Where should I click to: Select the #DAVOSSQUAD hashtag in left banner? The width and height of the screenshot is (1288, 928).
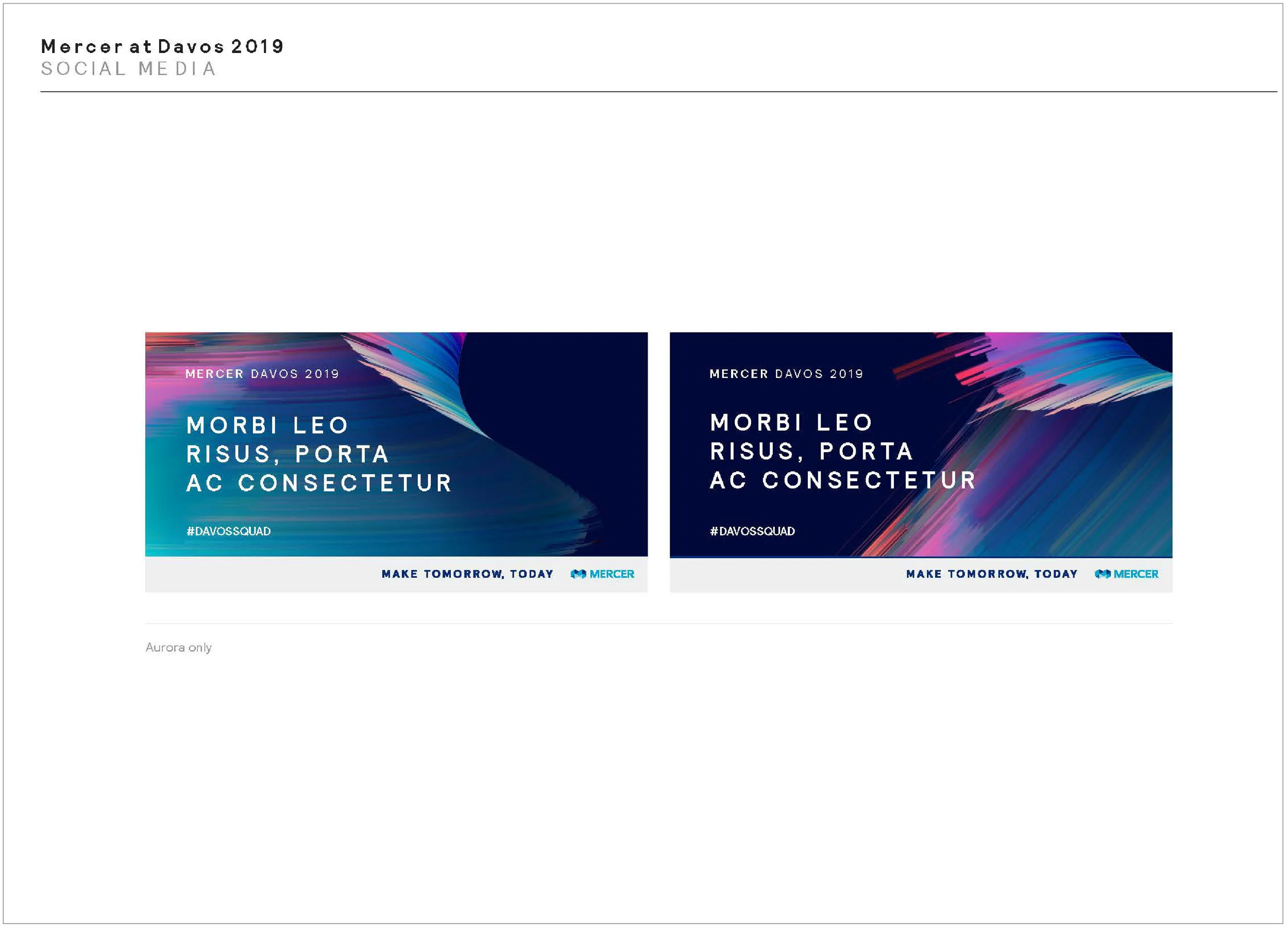(x=228, y=531)
